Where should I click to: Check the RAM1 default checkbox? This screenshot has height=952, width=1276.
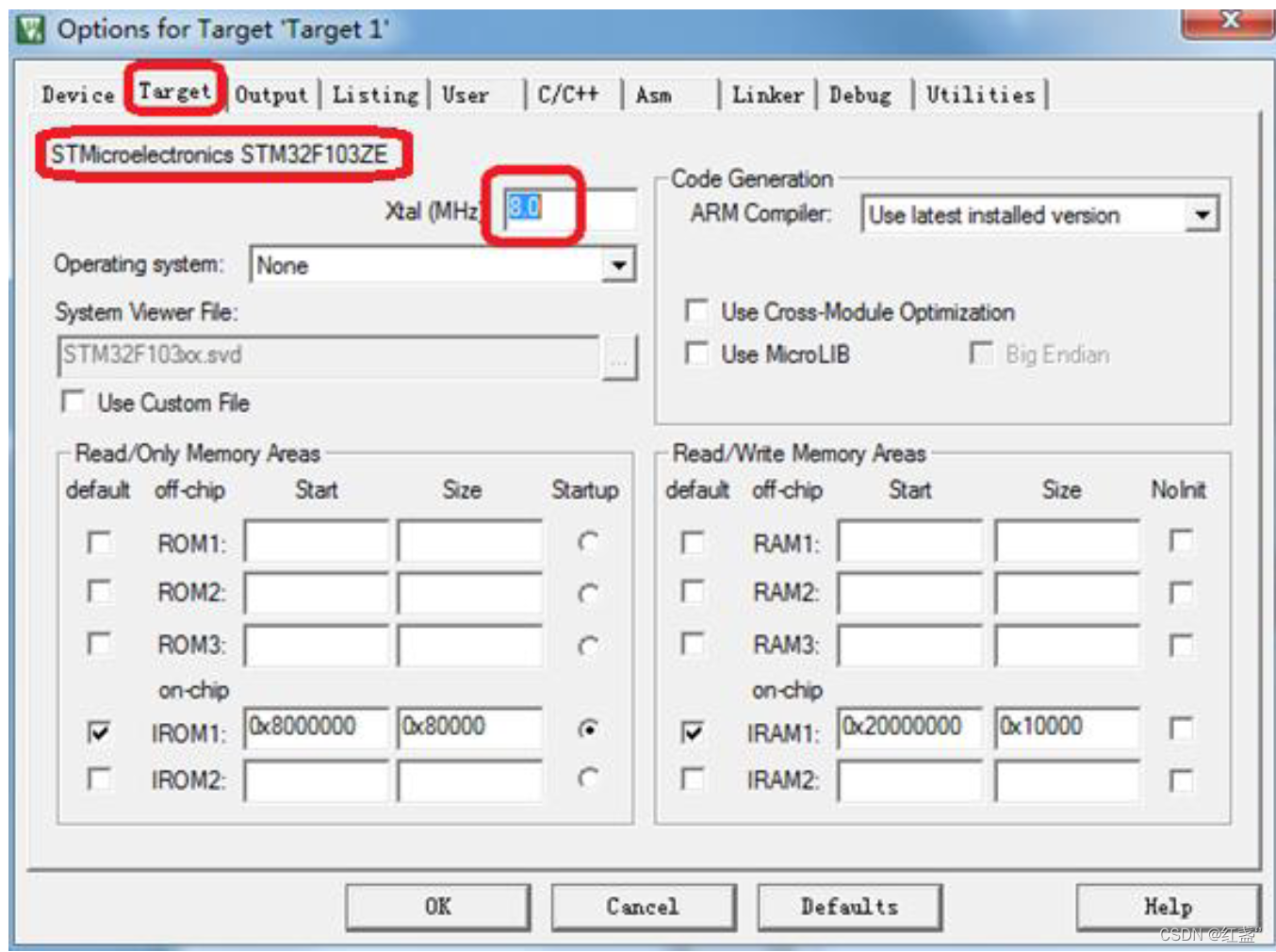tap(693, 542)
